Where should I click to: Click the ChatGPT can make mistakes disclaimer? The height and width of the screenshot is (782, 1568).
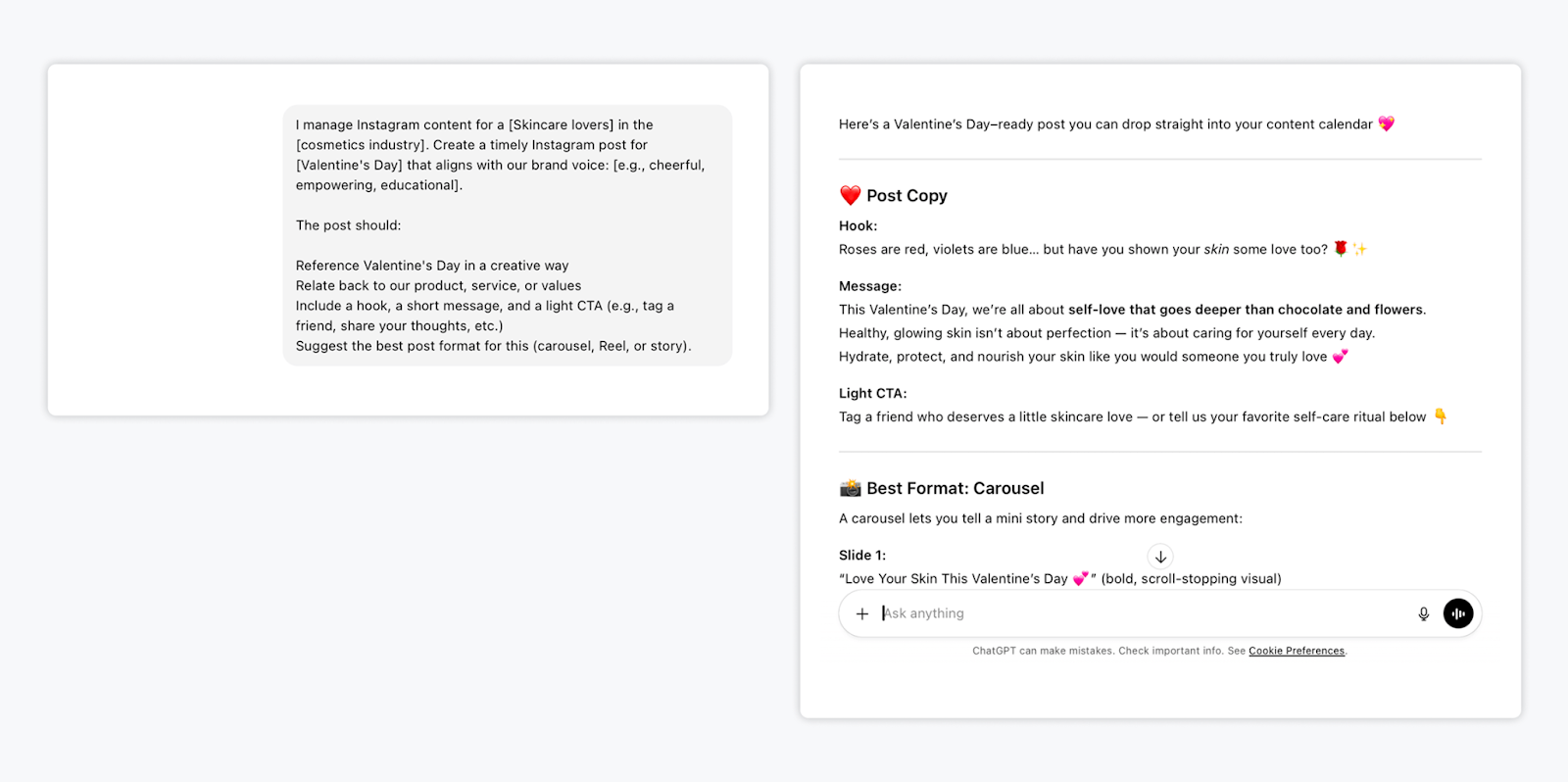tap(1098, 651)
